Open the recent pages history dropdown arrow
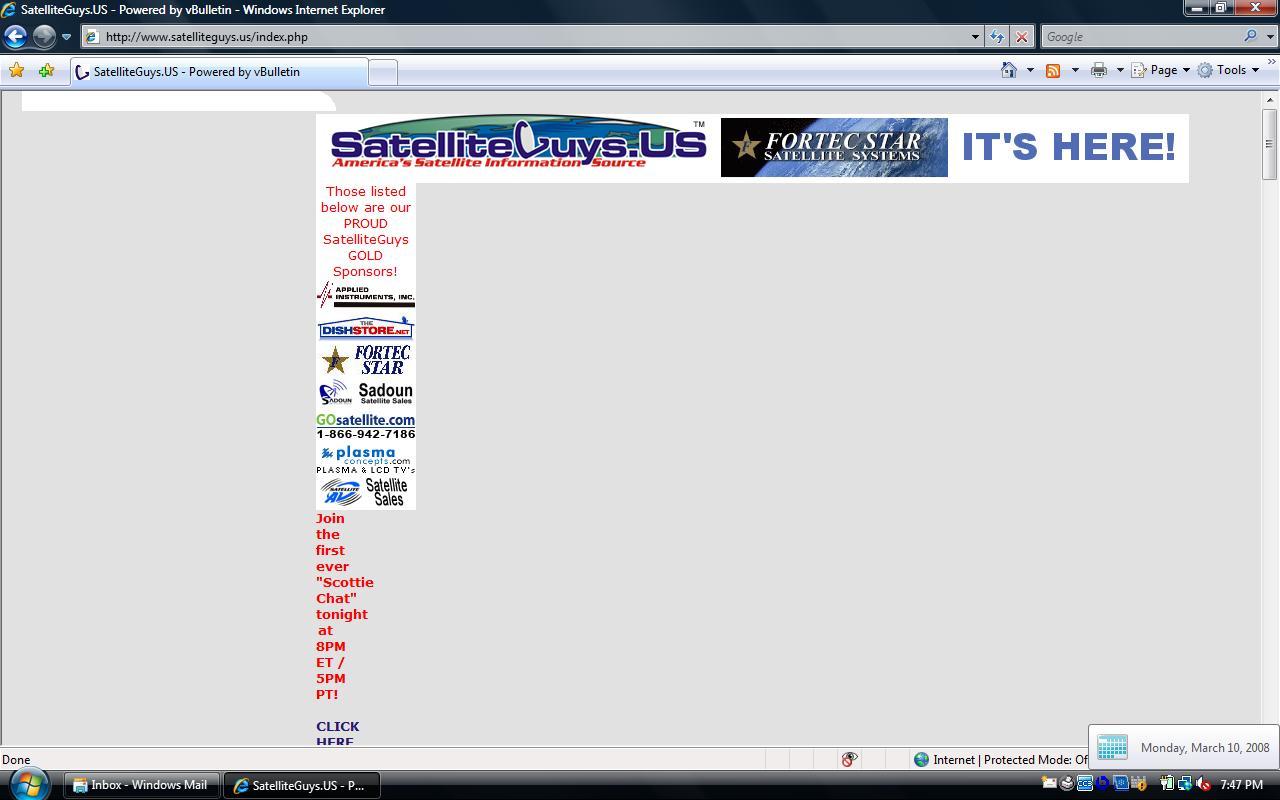Viewport: 1280px width, 800px height. point(66,37)
